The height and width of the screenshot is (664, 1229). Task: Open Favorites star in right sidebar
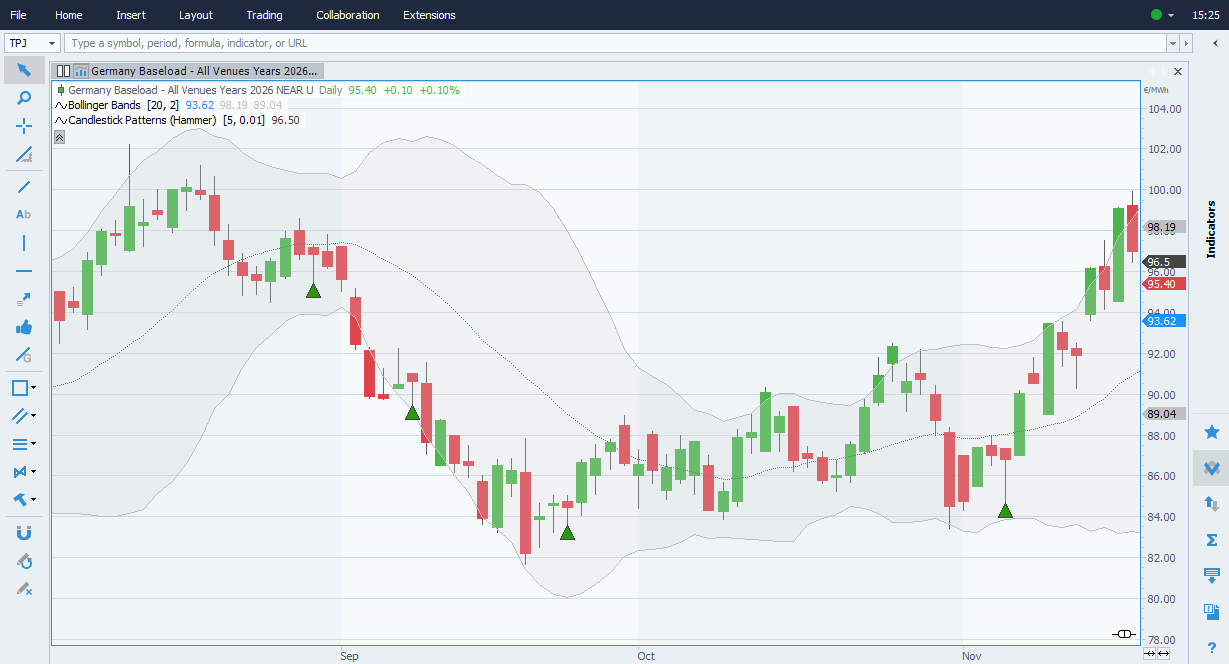point(1211,432)
